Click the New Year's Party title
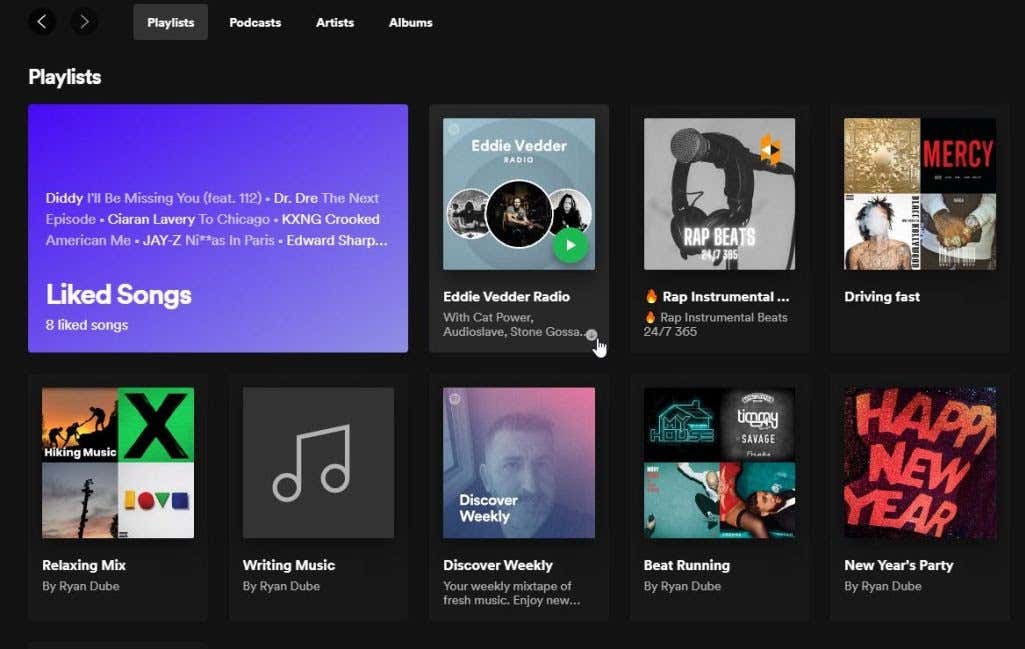Screen dimensions: 1025x649 pyautogui.click(x=898, y=566)
